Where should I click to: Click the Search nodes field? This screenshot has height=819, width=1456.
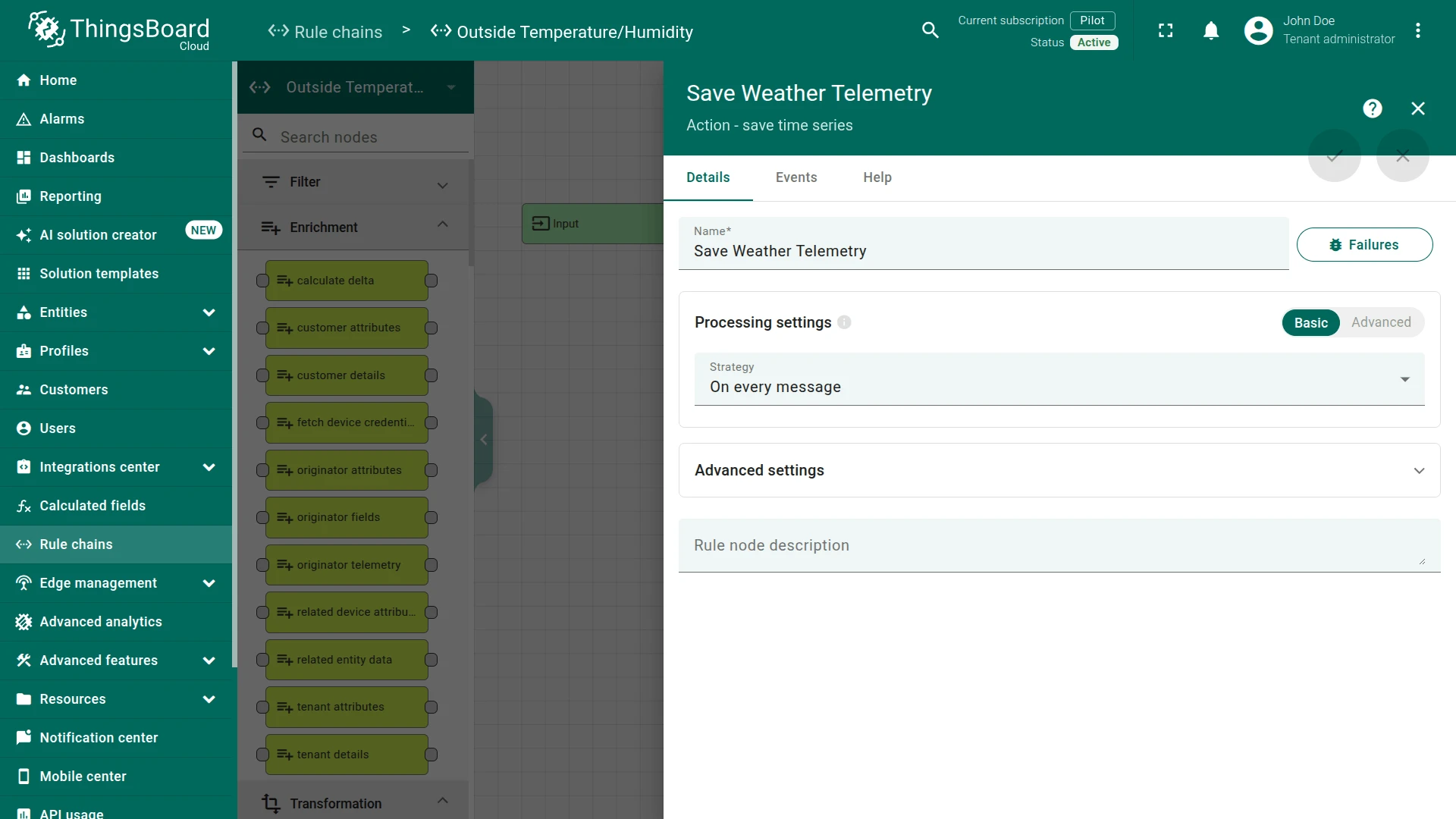point(356,136)
